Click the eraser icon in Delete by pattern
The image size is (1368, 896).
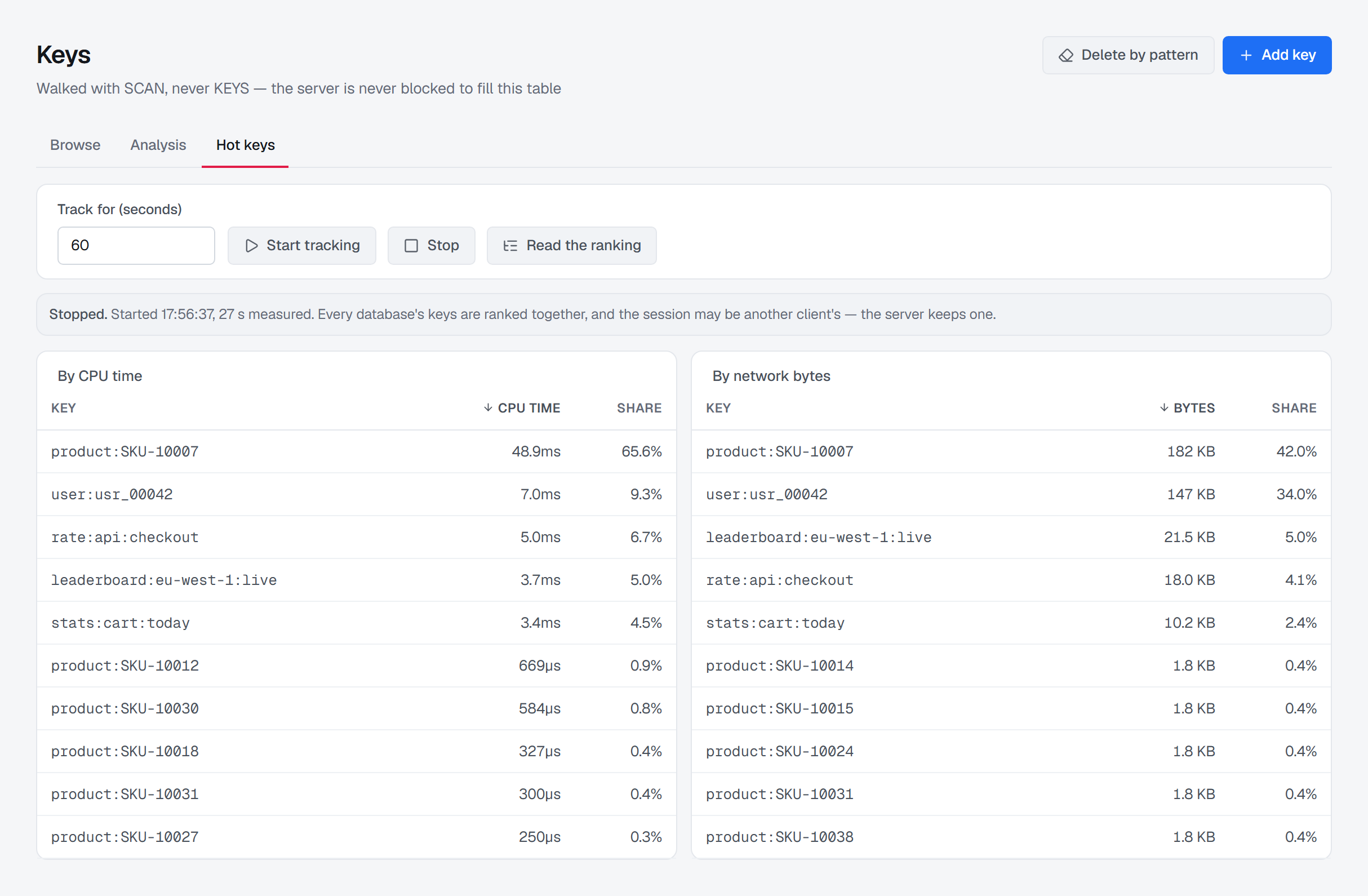pos(1065,55)
